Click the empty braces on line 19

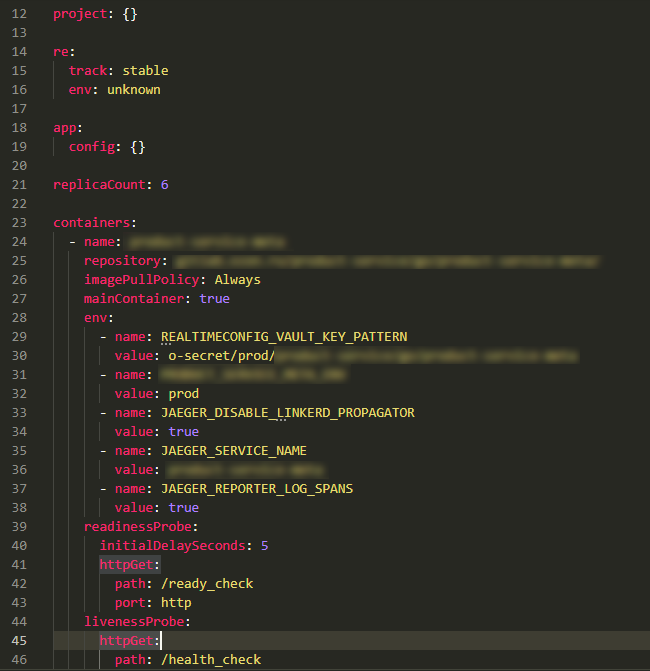[138, 148]
